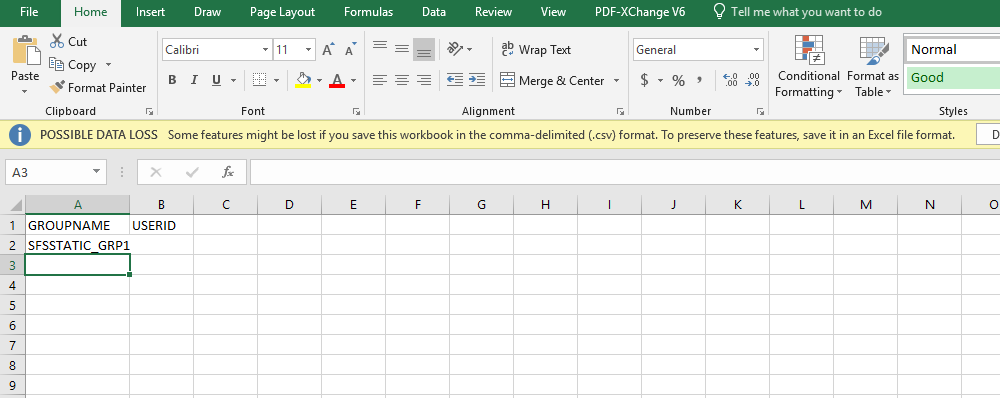Click Increase Indent icon

click(476, 80)
